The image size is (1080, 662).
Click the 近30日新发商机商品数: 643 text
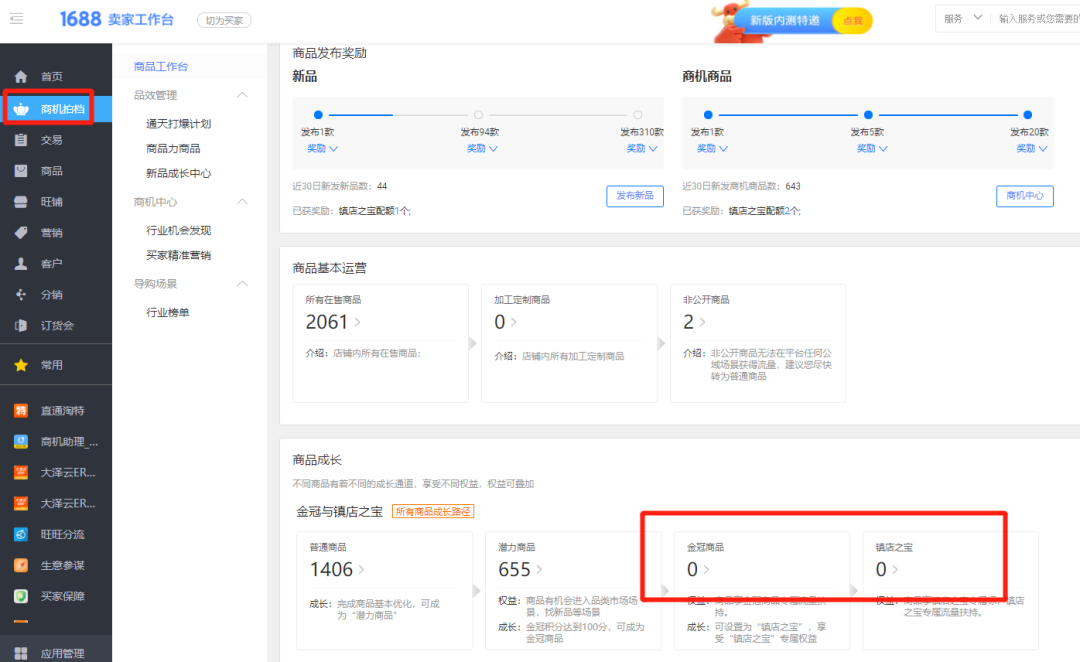tap(741, 186)
